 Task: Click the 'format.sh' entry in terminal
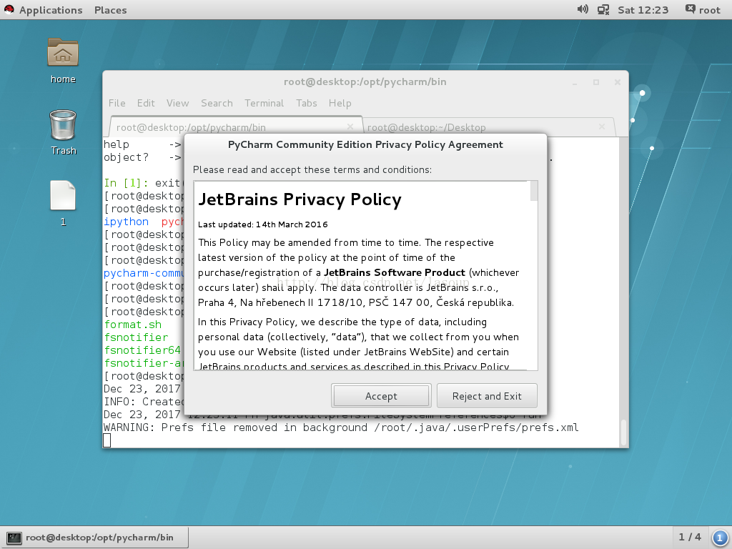(x=133, y=324)
